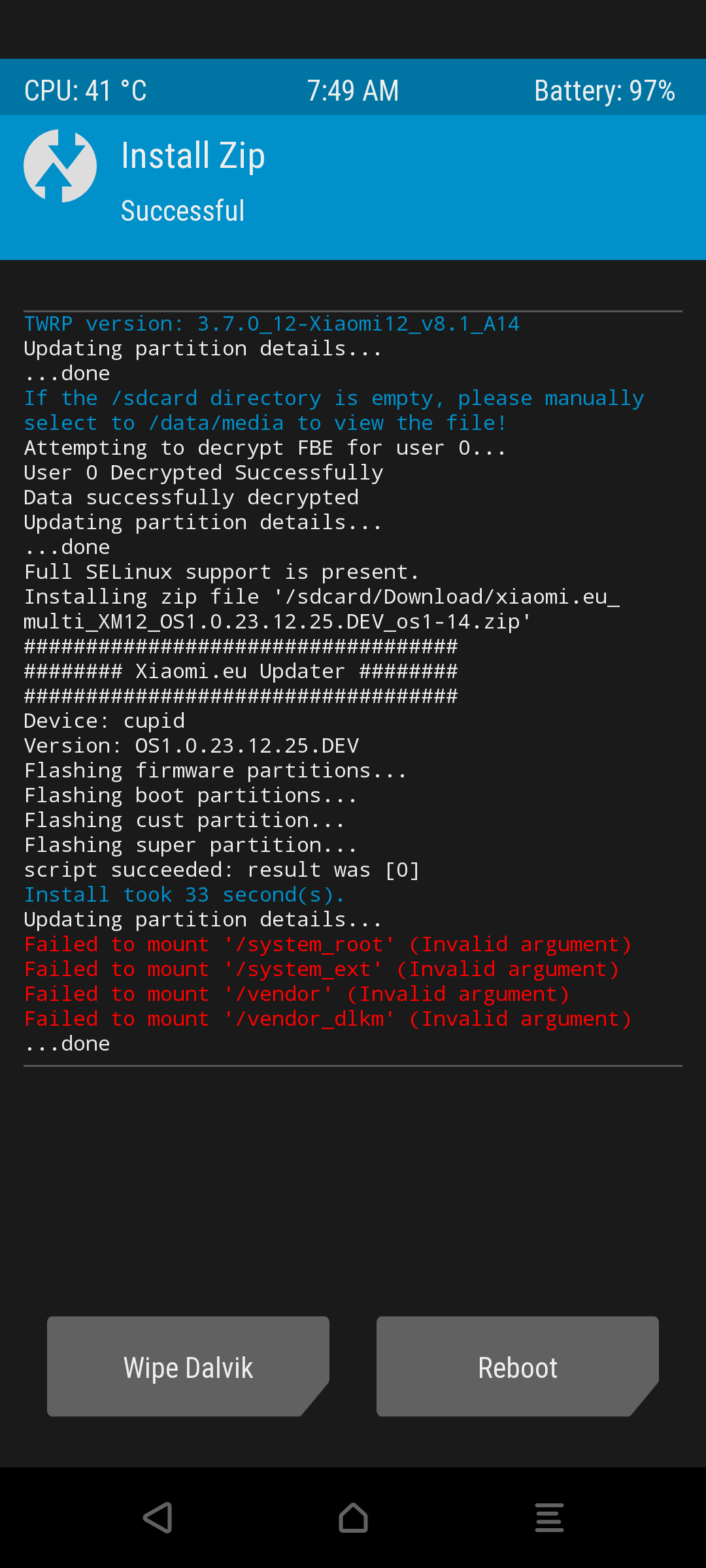Wipe Dalvik cache button
This screenshot has width=706, height=1568.
point(188,1367)
